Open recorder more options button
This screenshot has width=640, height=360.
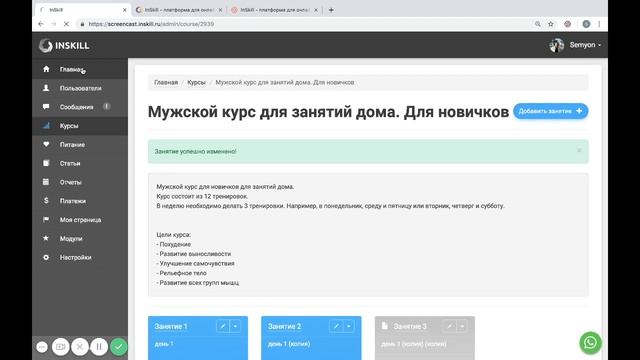click(42, 347)
